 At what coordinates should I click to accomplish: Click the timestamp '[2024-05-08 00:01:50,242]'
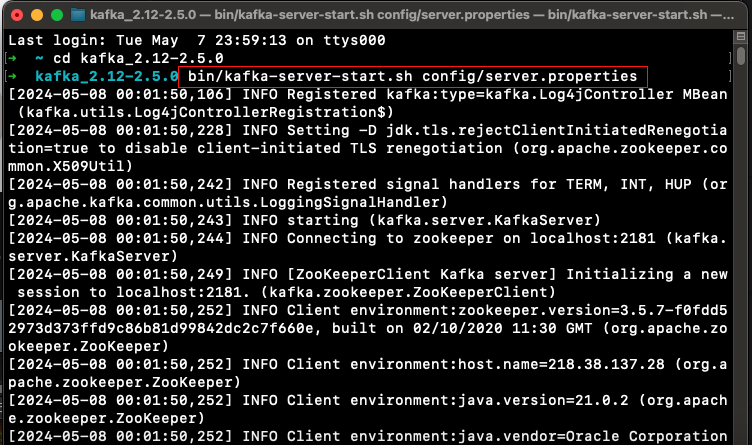120,184
